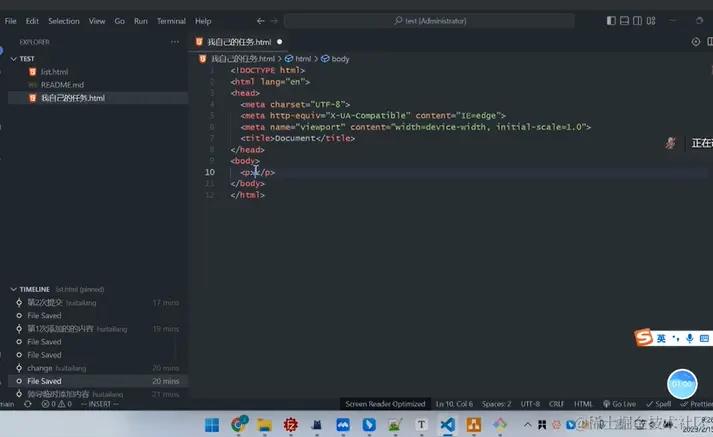Open File Explorer from the taskbar
This screenshot has width=713, height=437.
pos(264,425)
